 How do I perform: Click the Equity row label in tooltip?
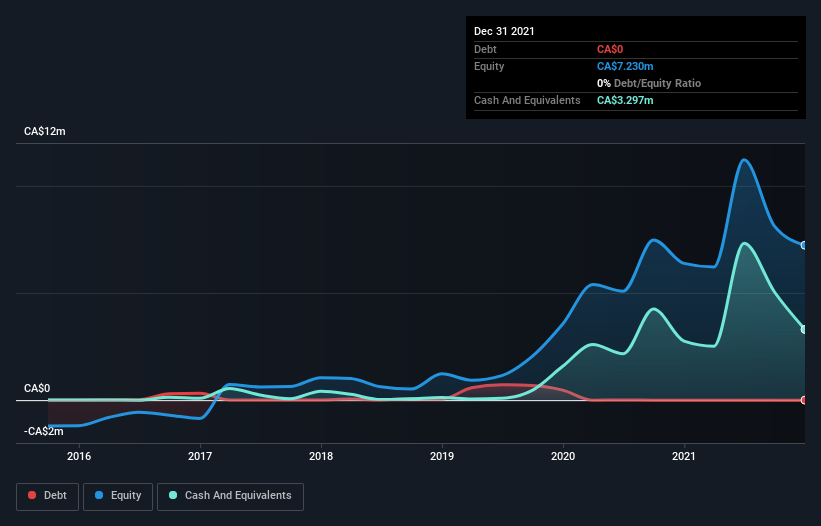pos(489,66)
